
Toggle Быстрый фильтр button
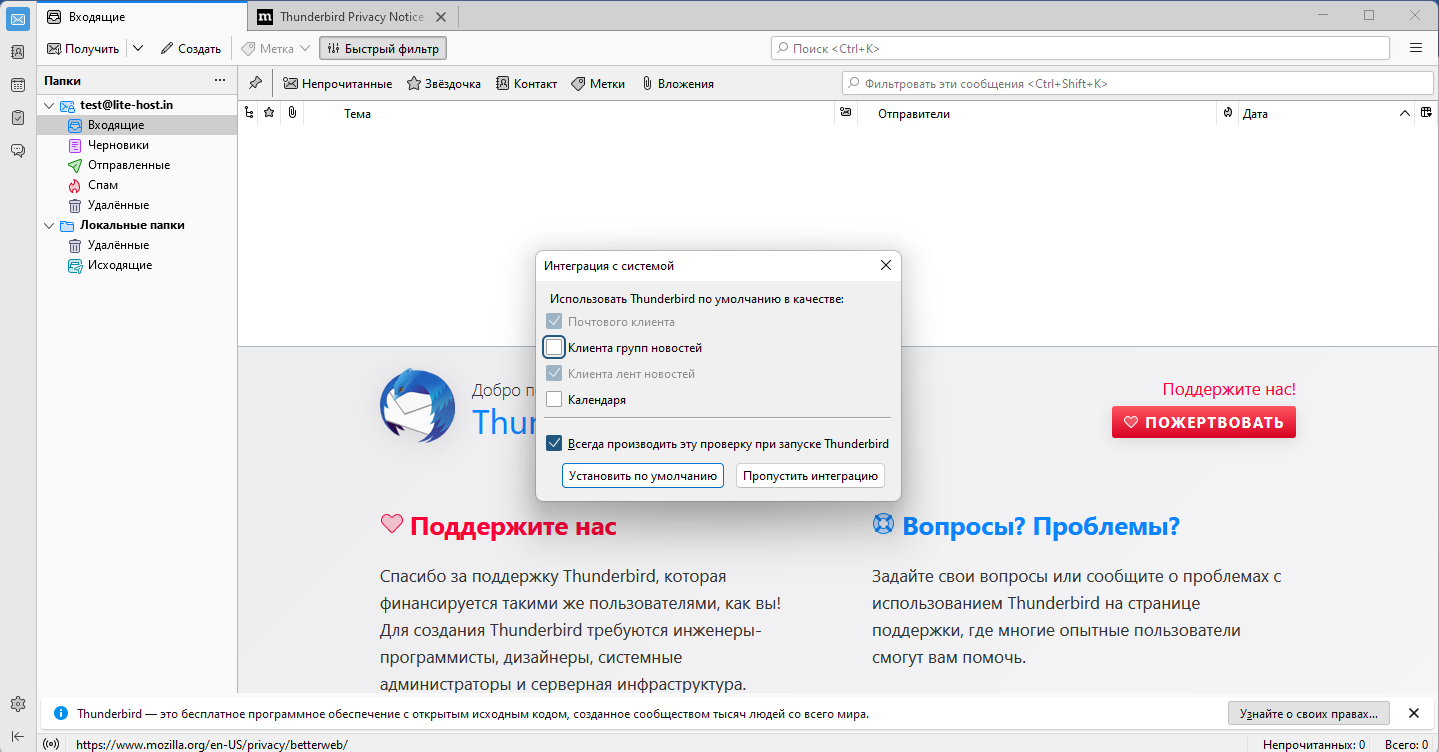383,48
